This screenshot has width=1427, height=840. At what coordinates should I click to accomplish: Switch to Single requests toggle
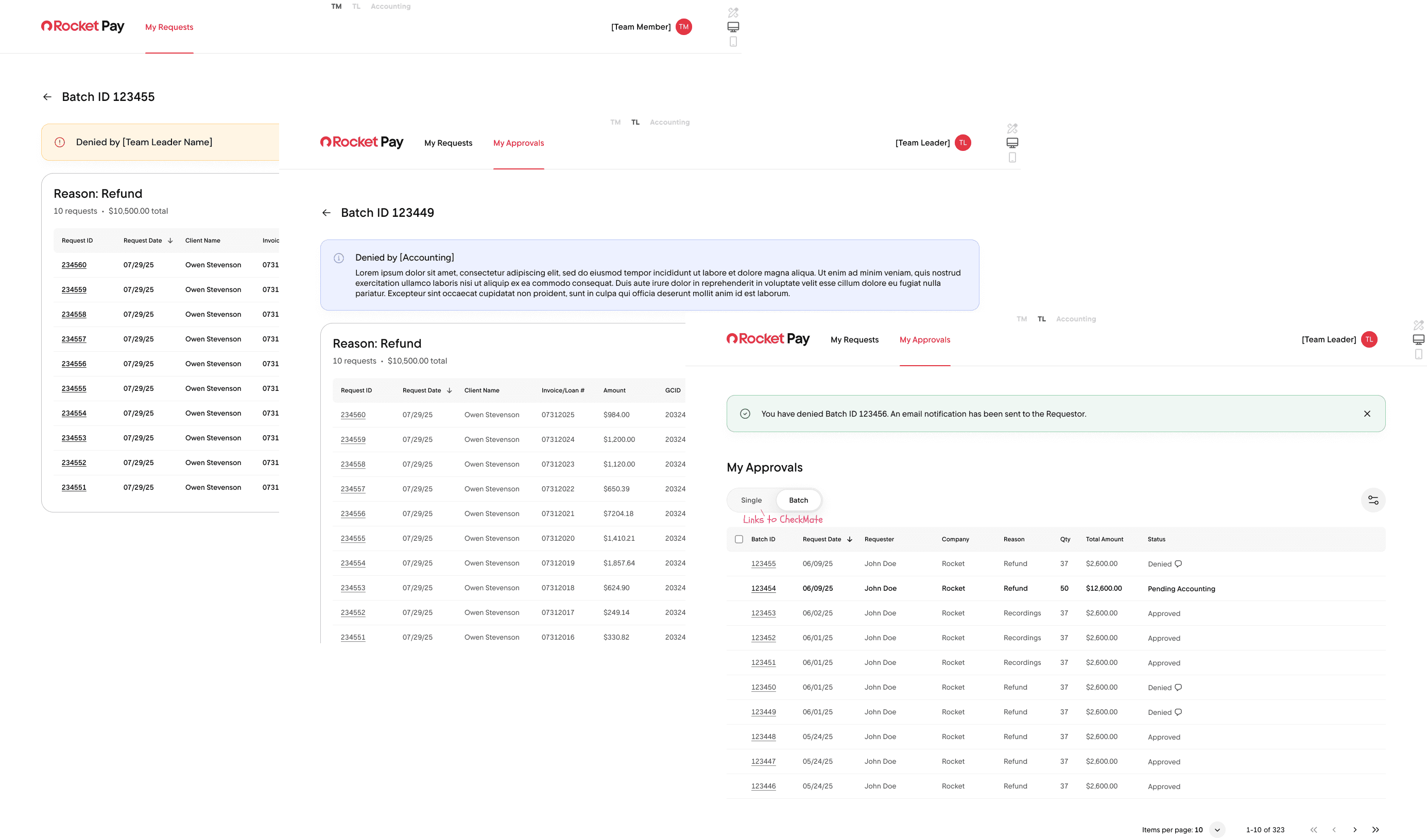coord(751,500)
